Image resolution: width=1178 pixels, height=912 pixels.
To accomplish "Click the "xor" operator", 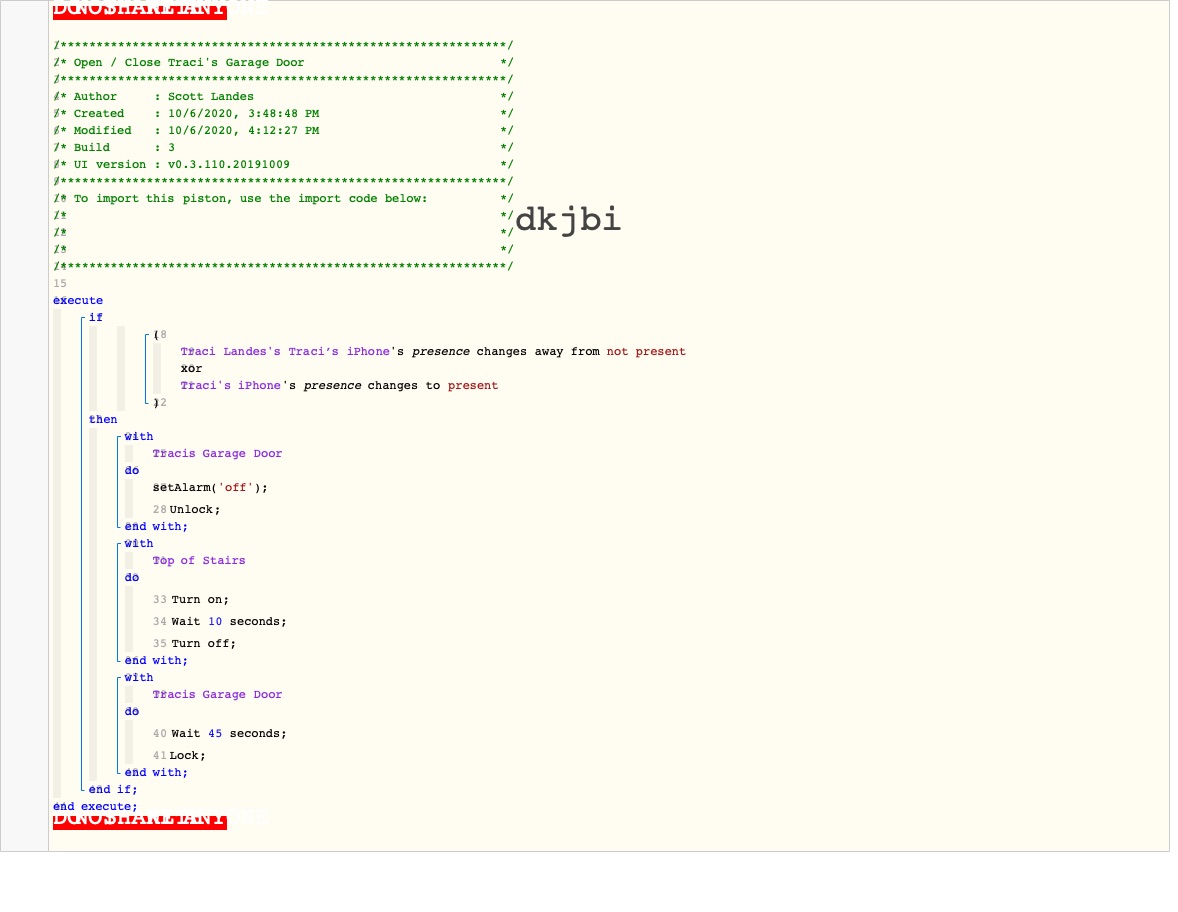I will point(192,368).
